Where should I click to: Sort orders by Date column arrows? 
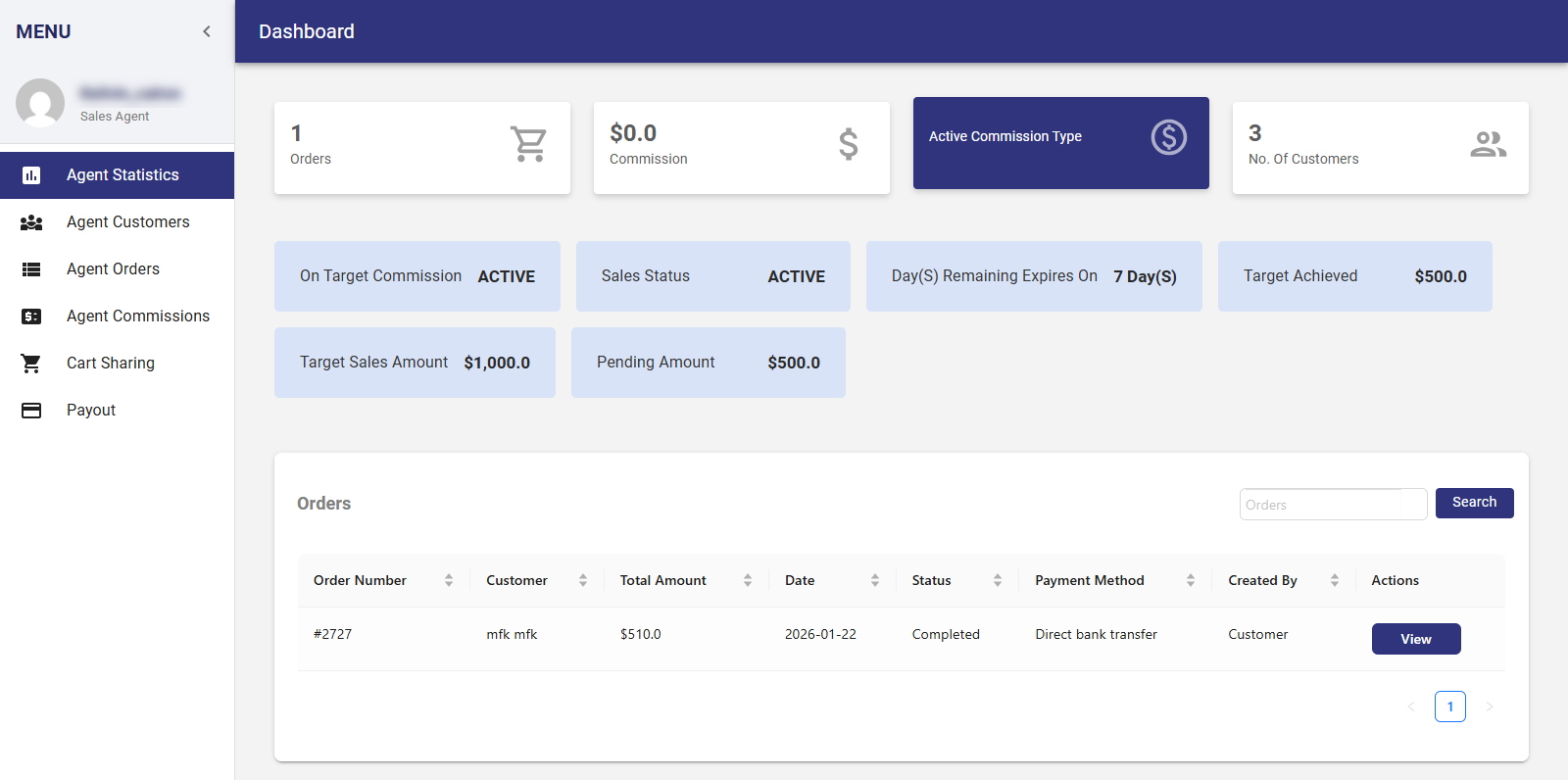(x=875, y=580)
